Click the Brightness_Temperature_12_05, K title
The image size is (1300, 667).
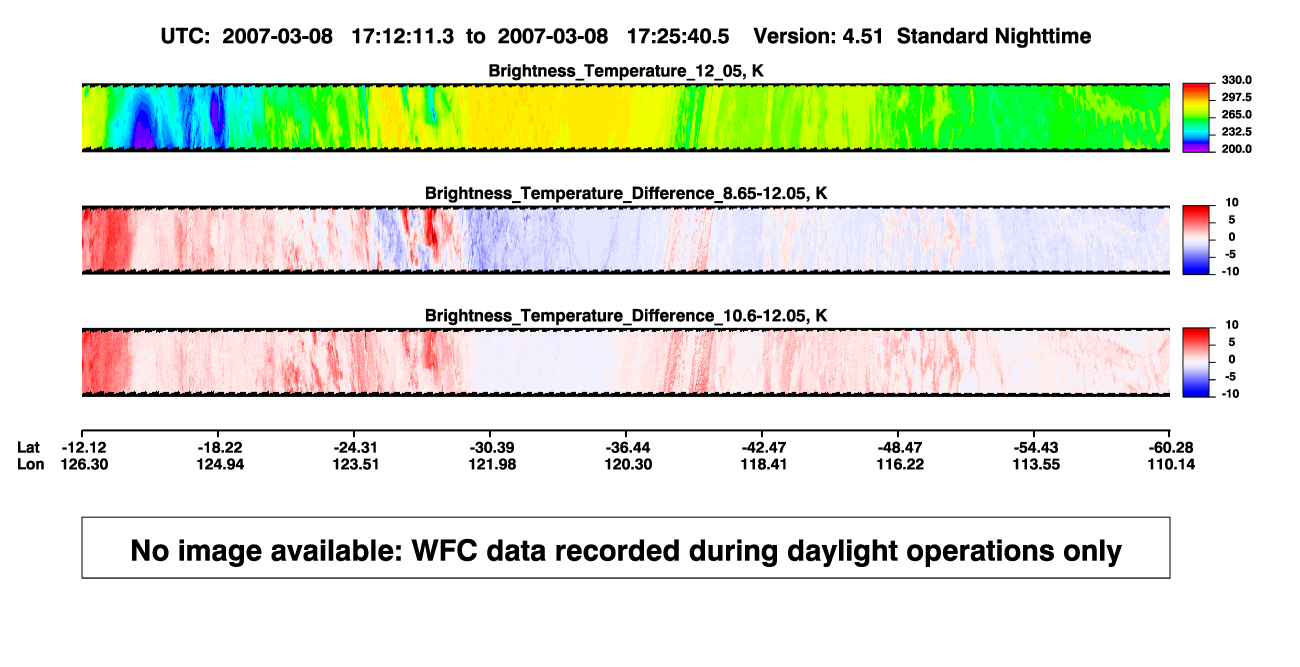point(626,71)
